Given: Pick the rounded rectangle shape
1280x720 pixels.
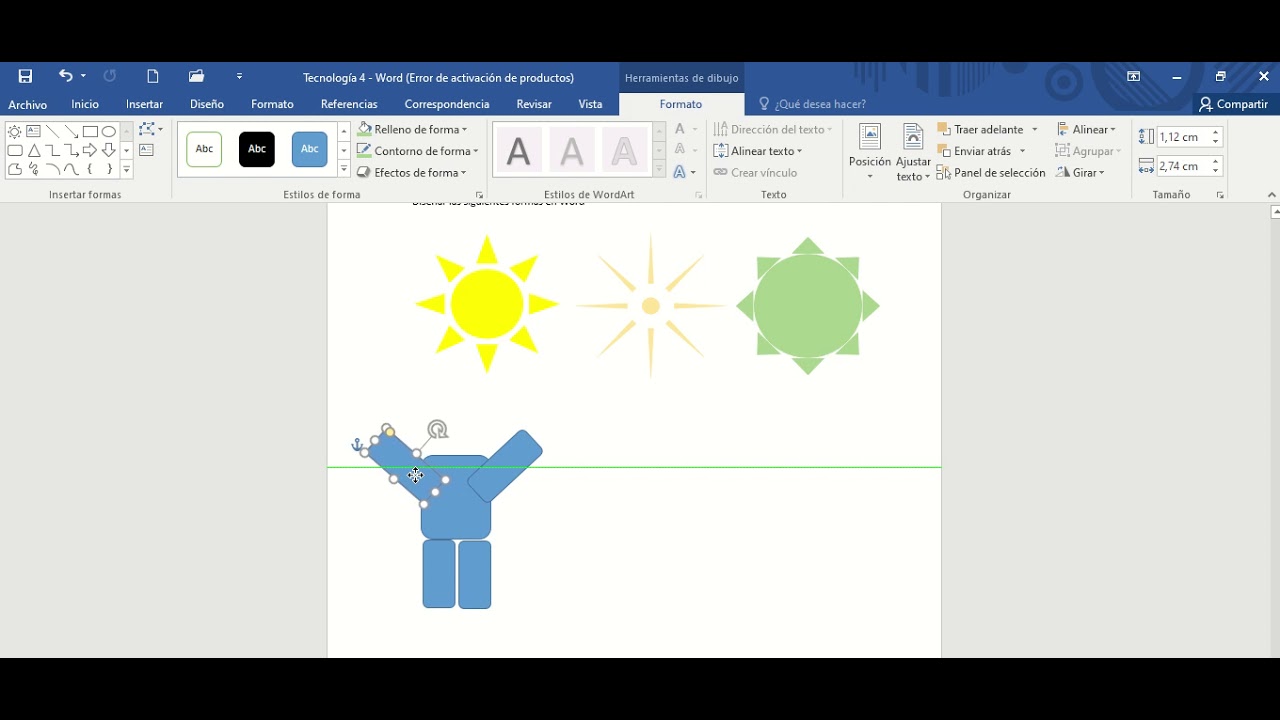Looking at the screenshot, I should (15, 150).
